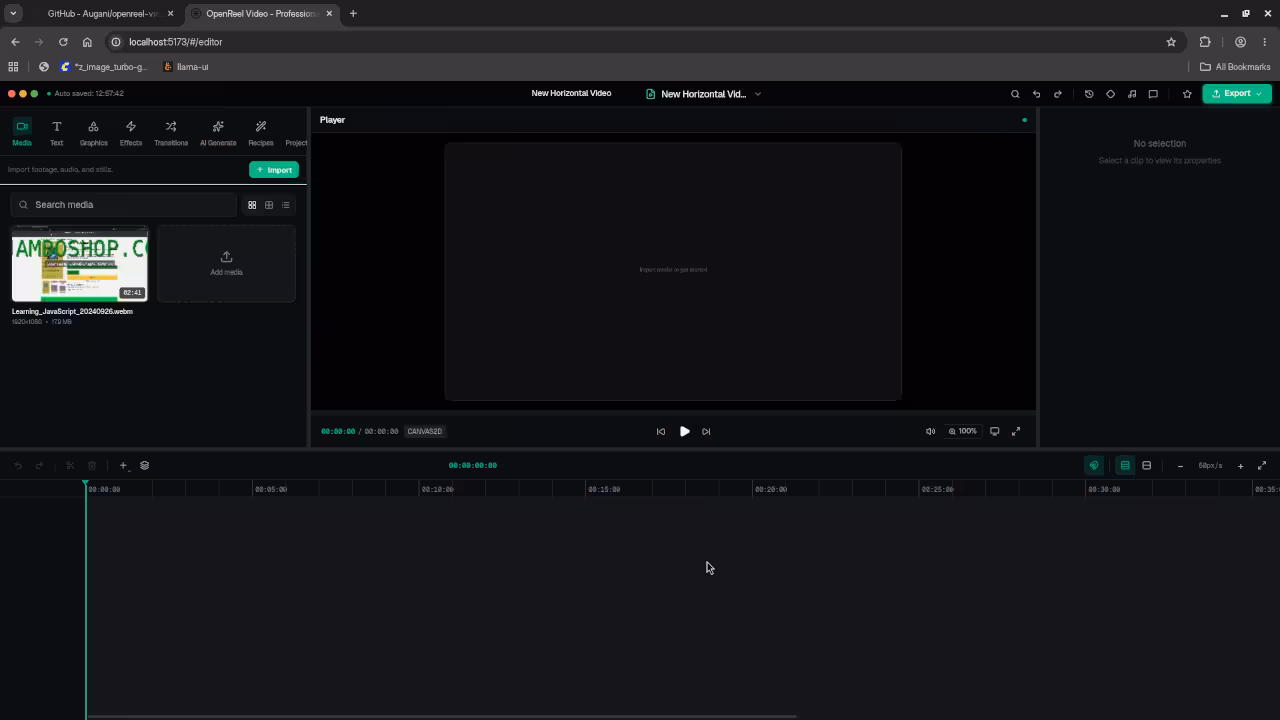The width and height of the screenshot is (1280, 720).
Task: Open the Transitions tab
Action: pyautogui.click(x=171, y=132)
